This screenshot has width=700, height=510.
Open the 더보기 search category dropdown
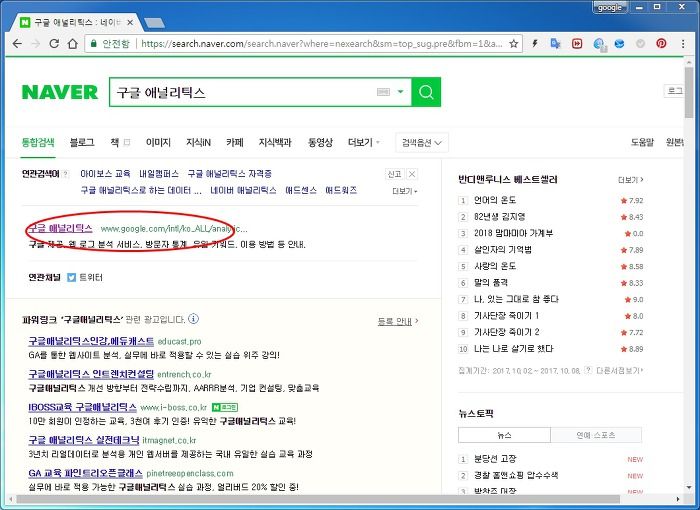click(363, 142)
